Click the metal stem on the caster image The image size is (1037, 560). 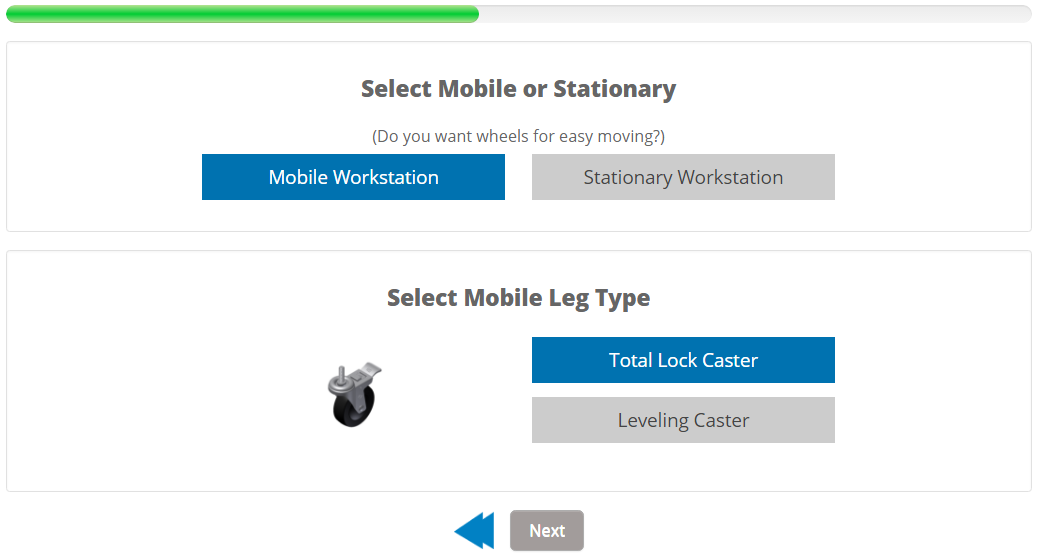(341, 374)
